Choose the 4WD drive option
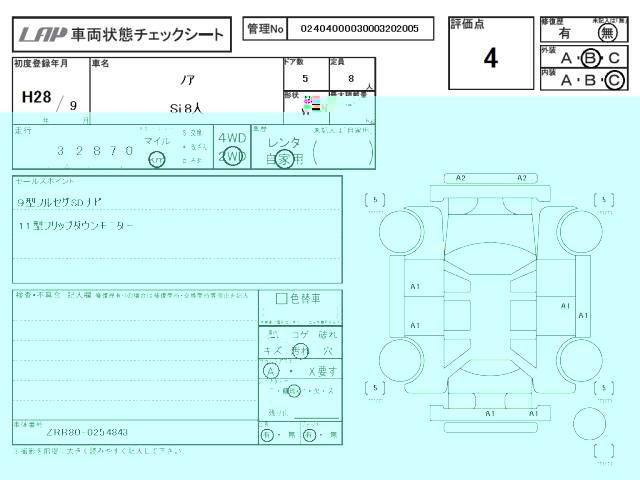The height and width of the screenshot is (480, 640). [232, 138]
